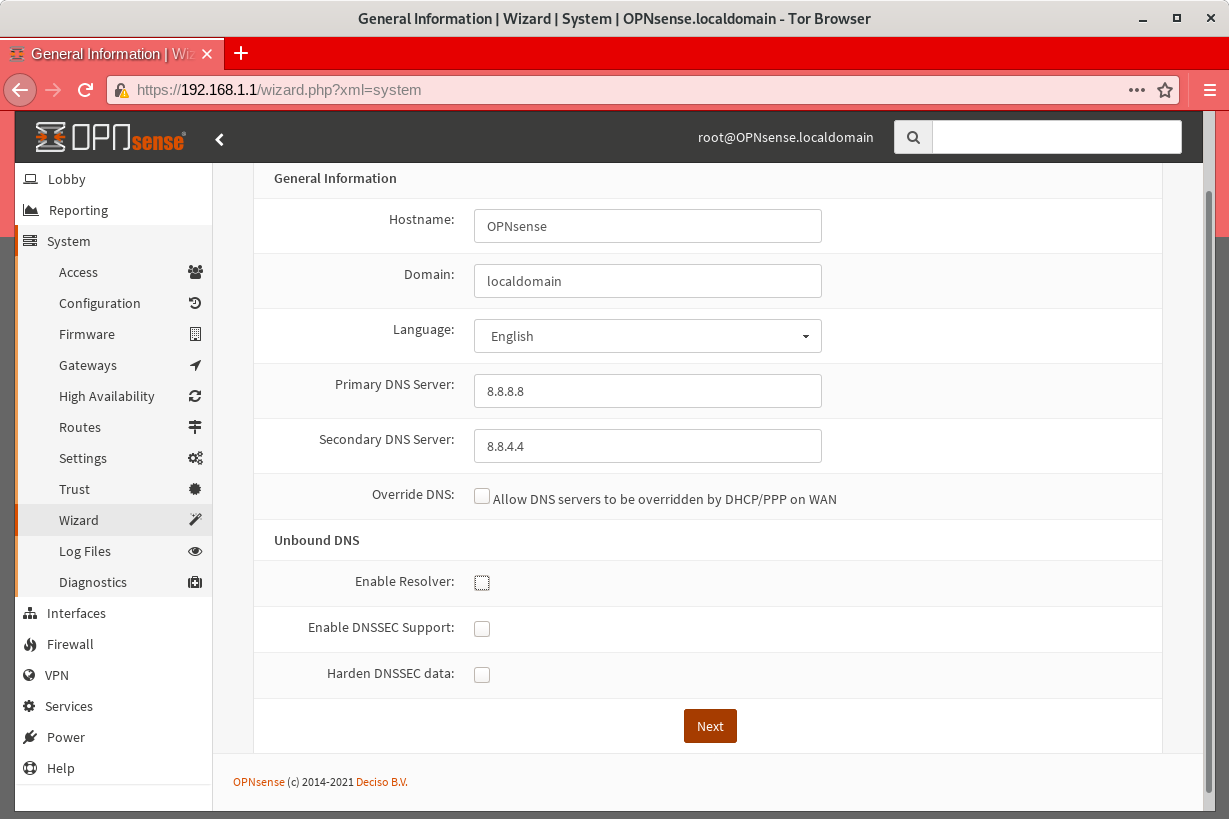Click the Diagnostics camera icon
Image resolution: width=1229 pixels, height=819 pixels.
click(x=195, y=582)
